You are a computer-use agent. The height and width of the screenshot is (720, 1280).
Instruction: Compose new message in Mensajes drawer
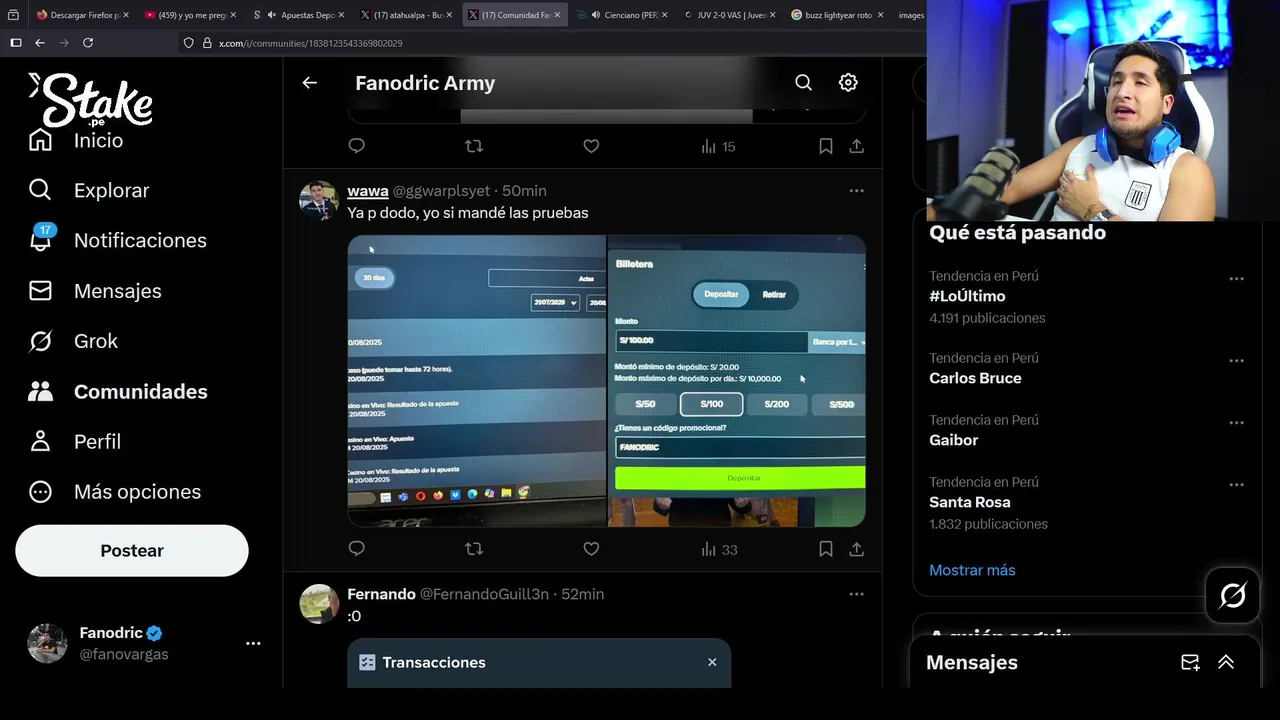click(1190, 662)
